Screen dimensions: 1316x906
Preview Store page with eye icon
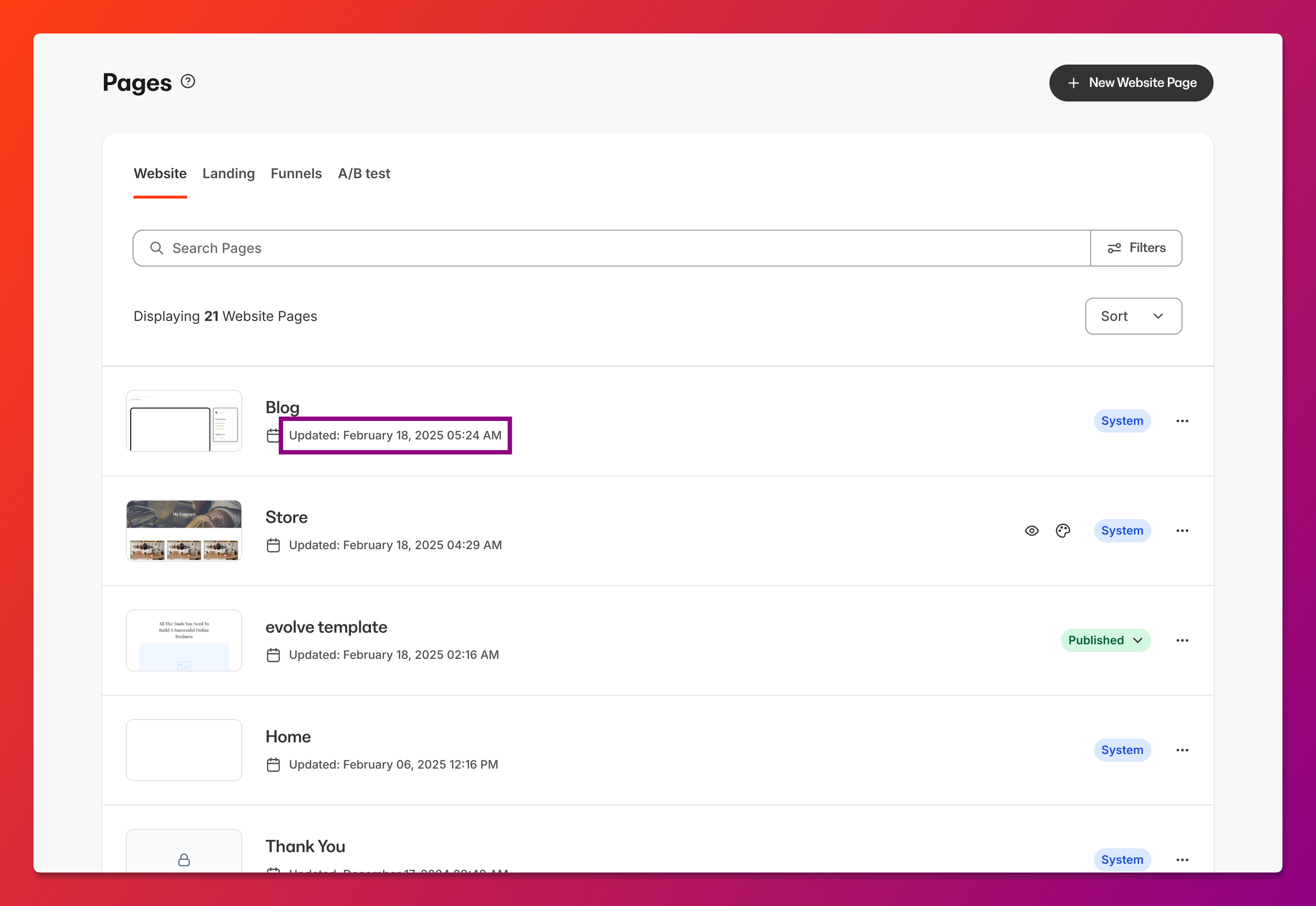pyautogui.click(x=1032, y=531)
